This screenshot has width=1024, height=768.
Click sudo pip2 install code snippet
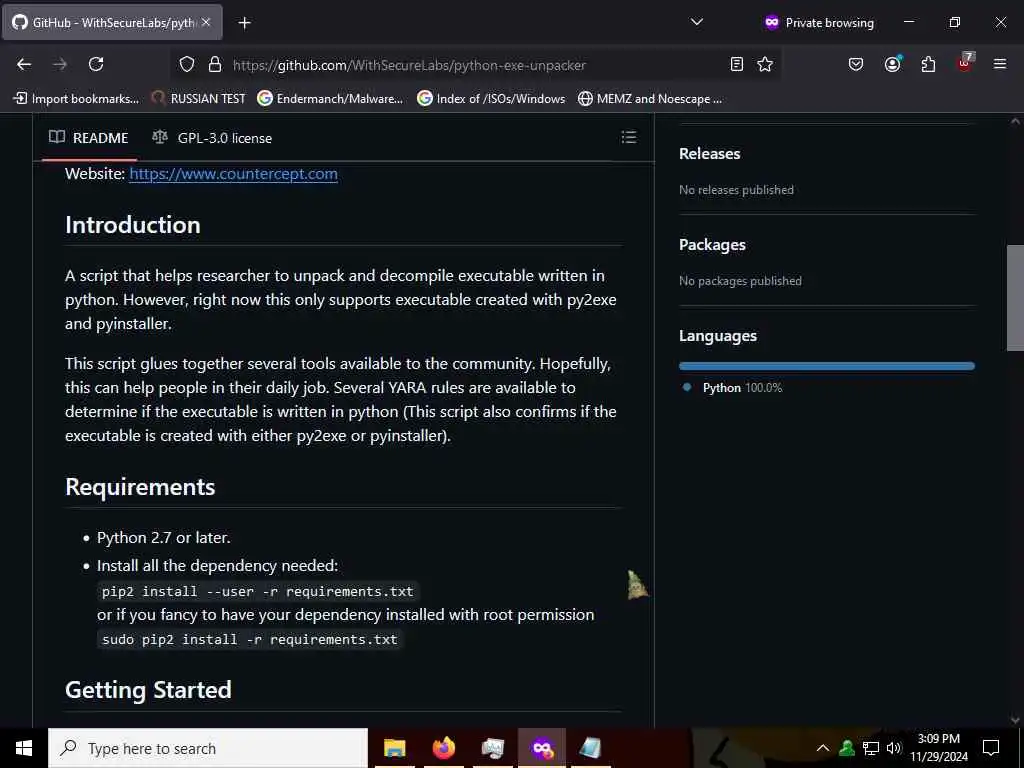click(x=249, y=639)
